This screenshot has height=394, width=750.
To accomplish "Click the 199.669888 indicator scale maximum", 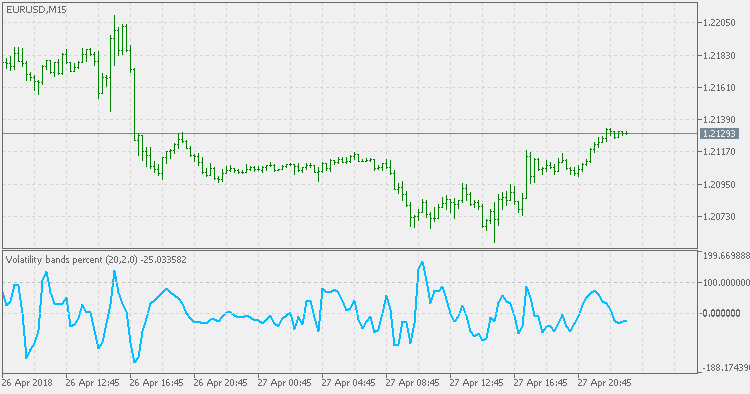I will [x=726, y=256].
